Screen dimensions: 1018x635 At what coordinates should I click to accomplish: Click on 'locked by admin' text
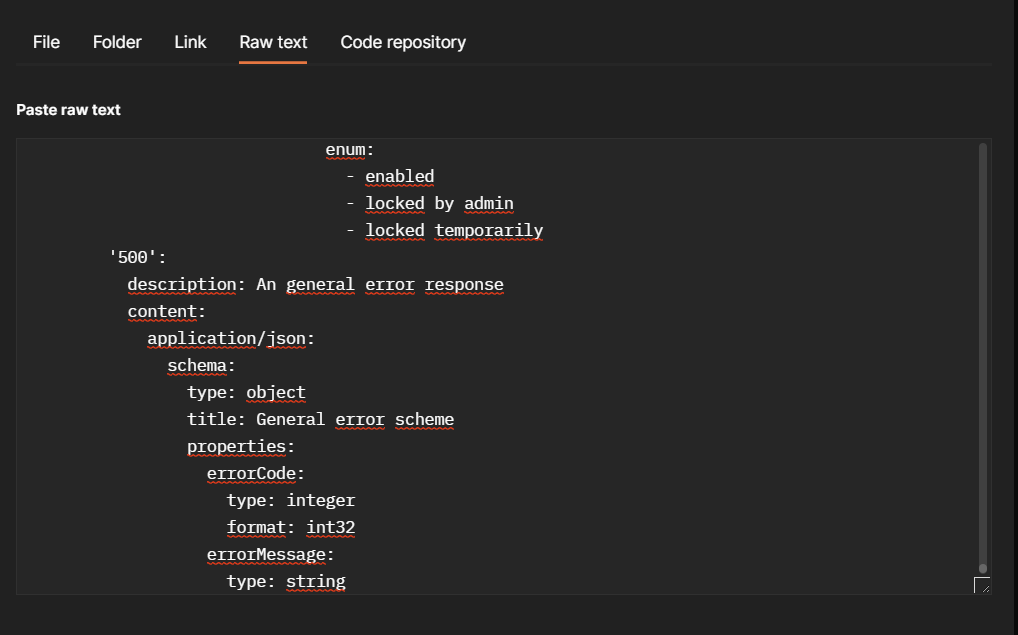439,204
